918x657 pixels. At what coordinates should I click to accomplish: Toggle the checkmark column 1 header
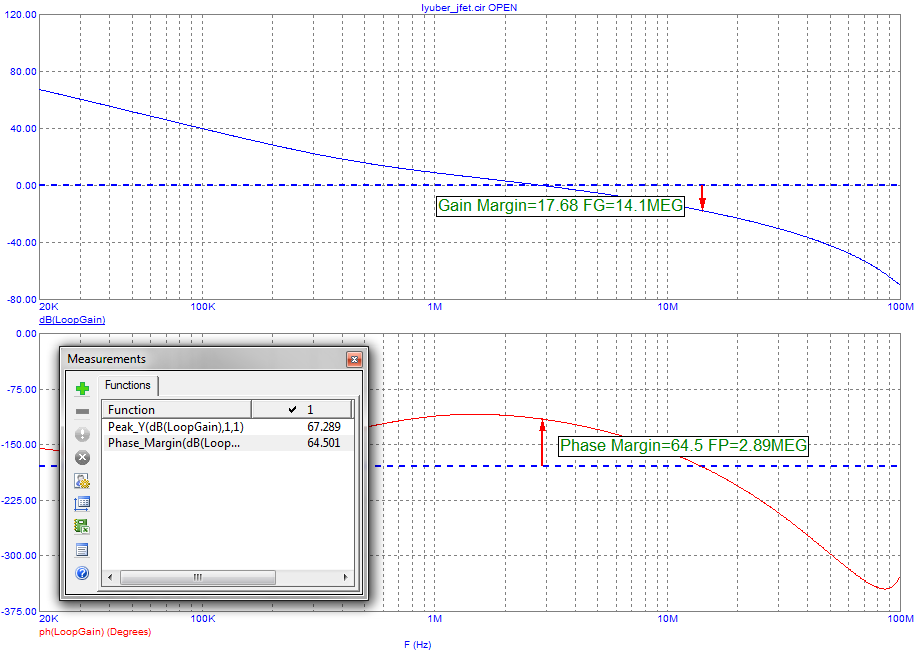(x=302, y=409)
